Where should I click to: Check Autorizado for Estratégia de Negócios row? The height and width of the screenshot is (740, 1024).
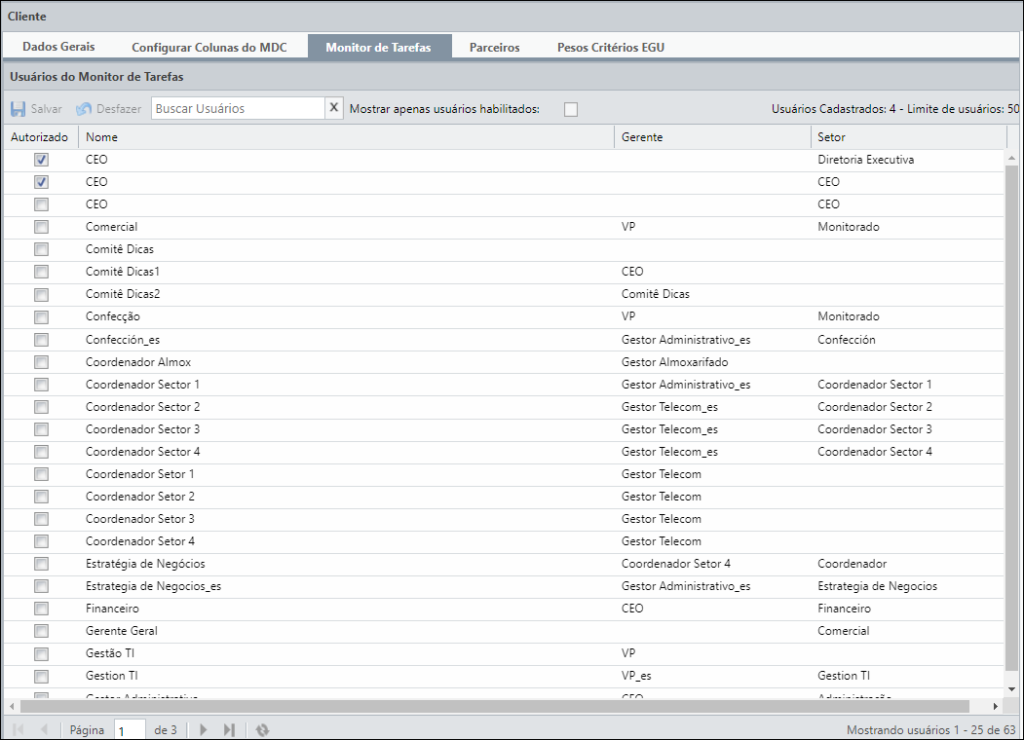pyautogui.click(x=41, y=564)
